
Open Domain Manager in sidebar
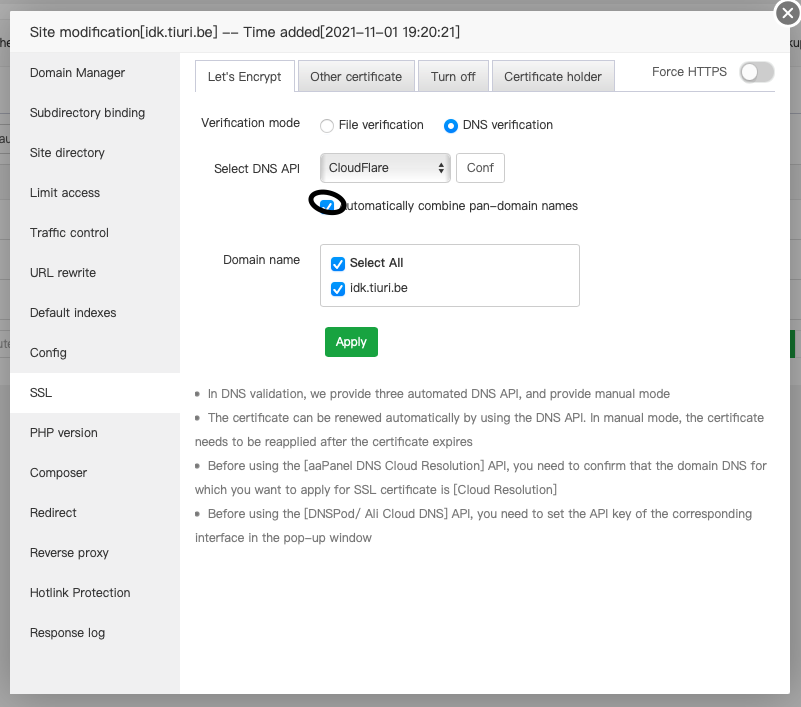[78, 73]
